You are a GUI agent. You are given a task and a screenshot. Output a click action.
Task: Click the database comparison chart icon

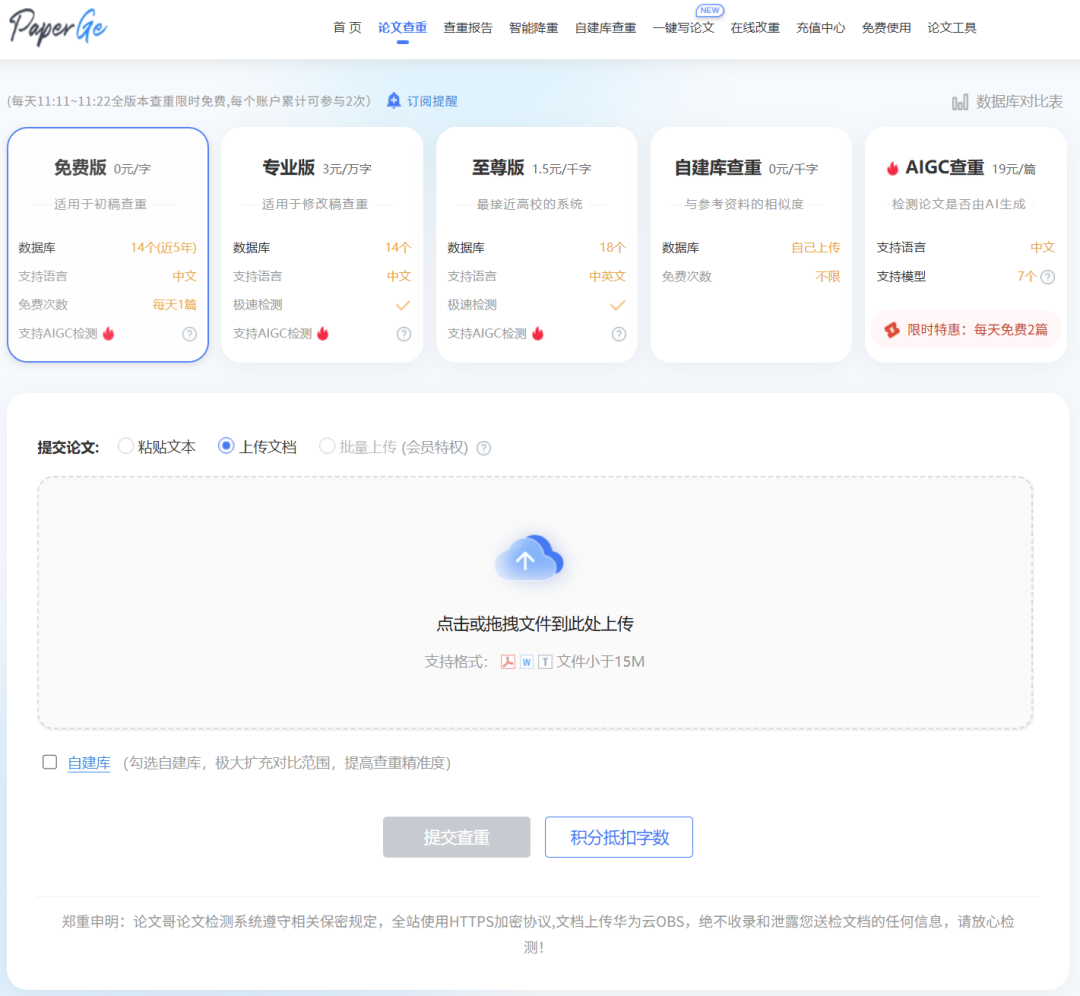[960, 102]
